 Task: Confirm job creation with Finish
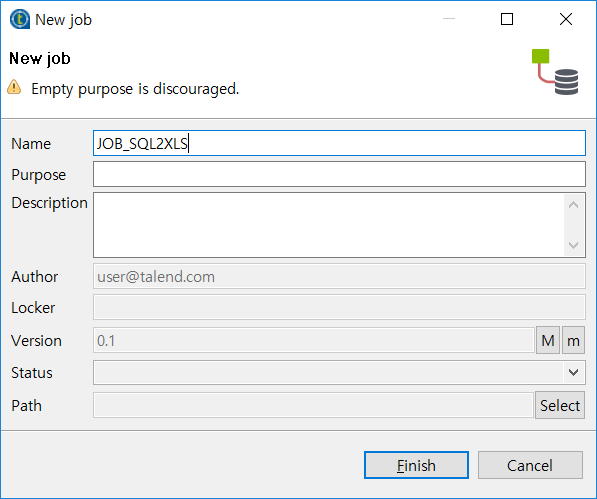click(x=416, y=465)
